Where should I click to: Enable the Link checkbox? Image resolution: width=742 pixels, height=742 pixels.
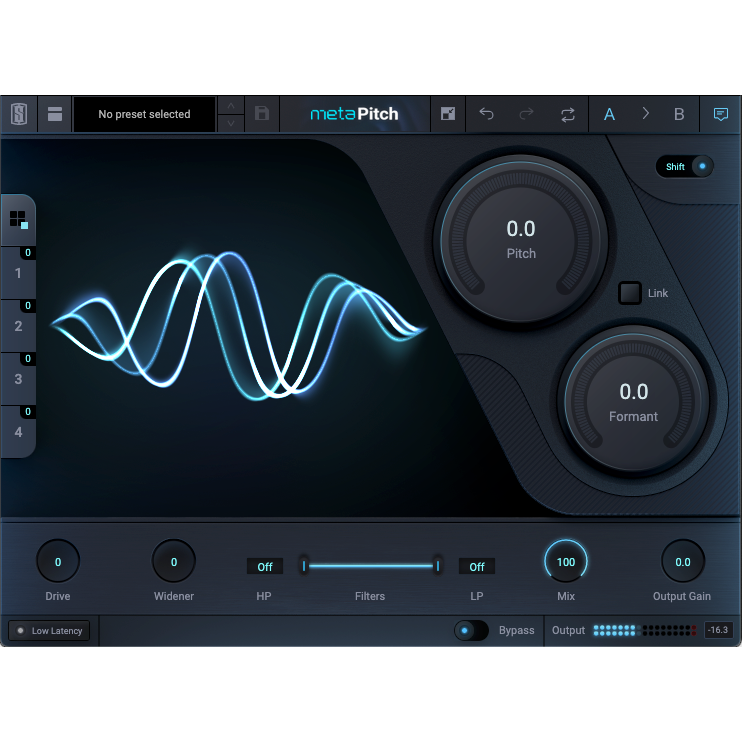(x=630, y=293)
